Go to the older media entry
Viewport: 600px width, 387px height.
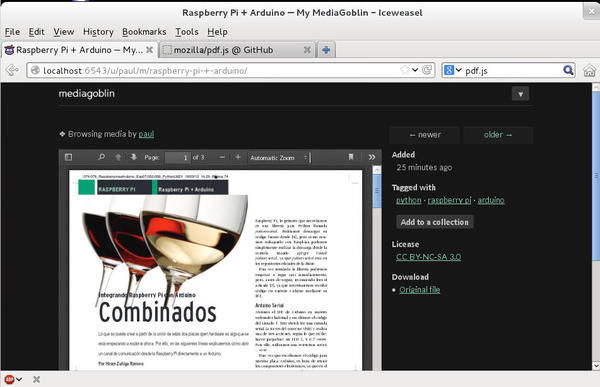tap(497, 135)
